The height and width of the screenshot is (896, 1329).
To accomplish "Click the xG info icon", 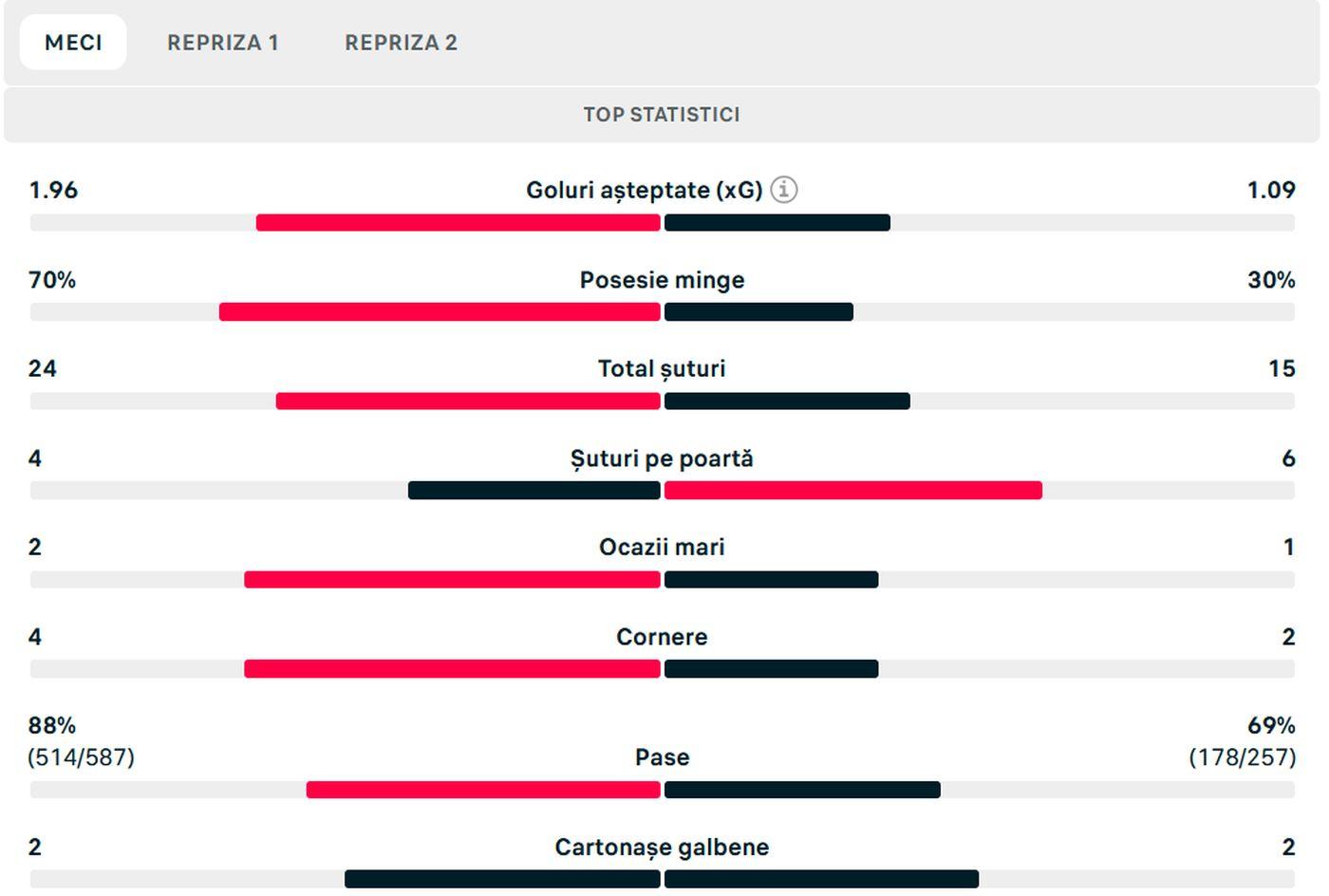I will 783,190.
